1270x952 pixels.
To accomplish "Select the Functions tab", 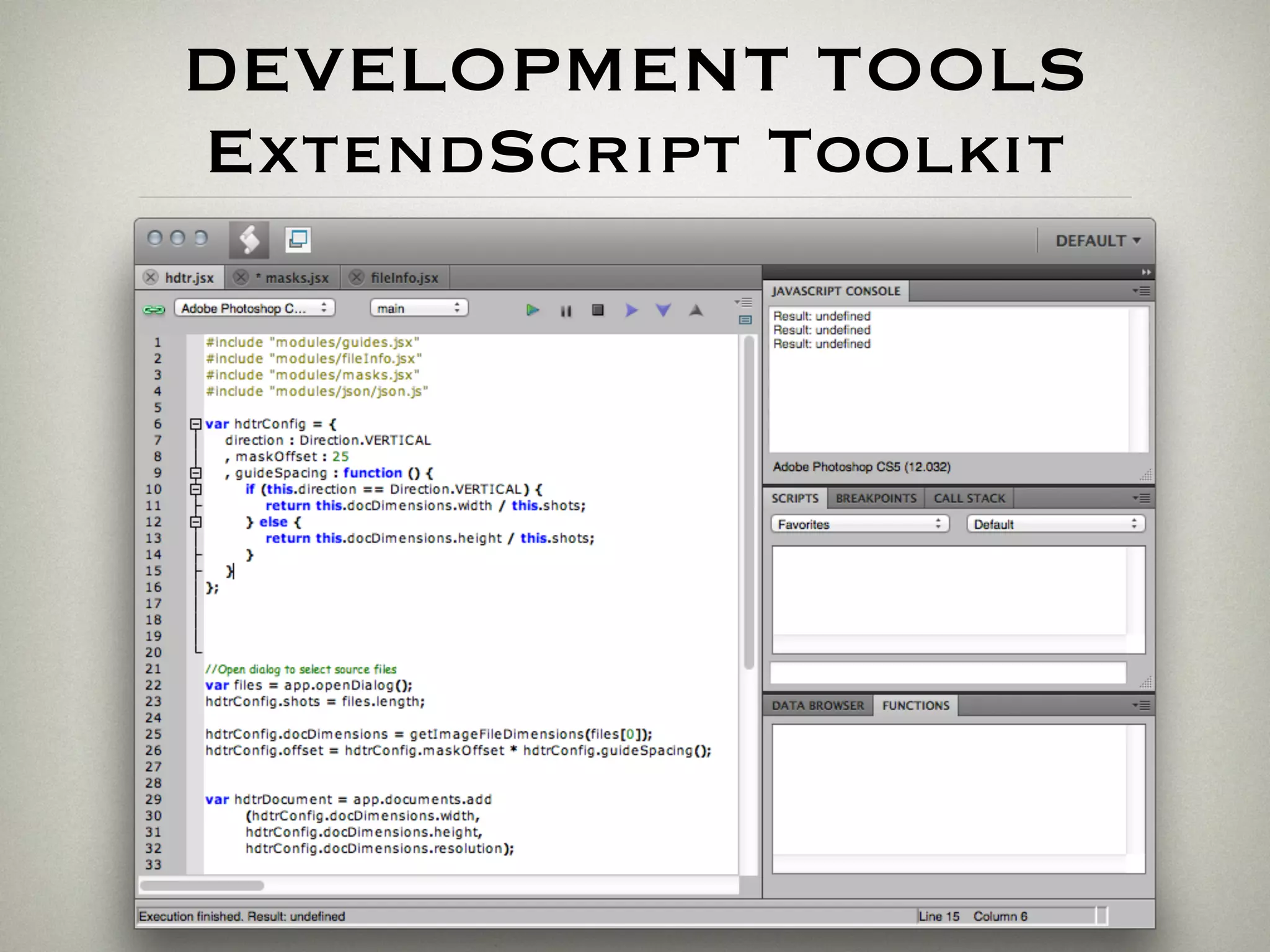I will pos(915,705).
